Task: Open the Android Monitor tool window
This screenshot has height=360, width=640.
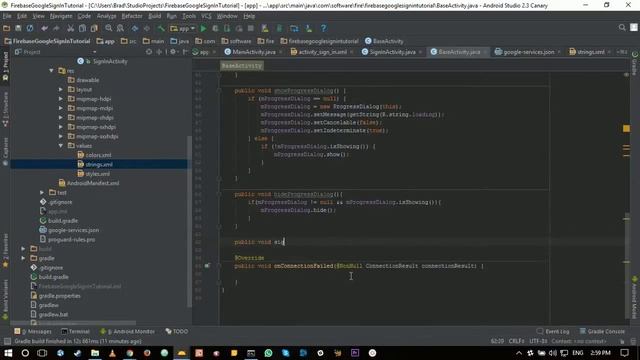Action: coord(128,331)
